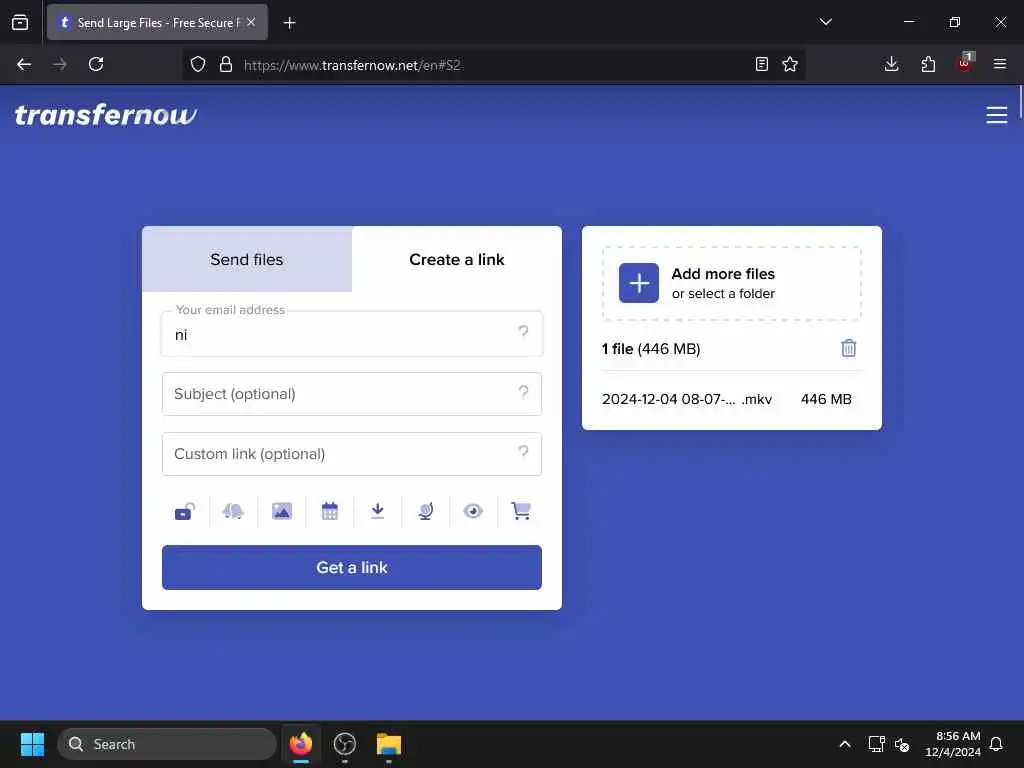Screen dimensions: 1024x768
Task: Click Add more files text
Action: pyautogui.click(x=723, y=274)
